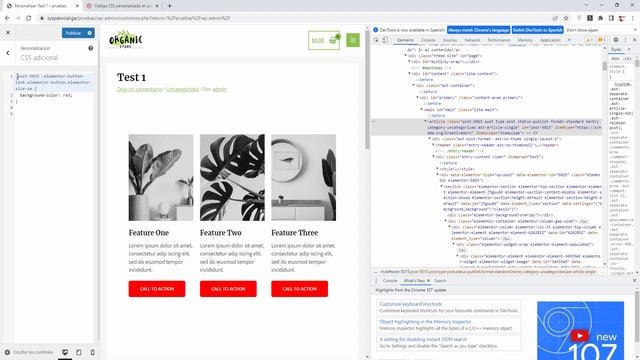Click the Feature Three wall clock image

pos(304,178)
